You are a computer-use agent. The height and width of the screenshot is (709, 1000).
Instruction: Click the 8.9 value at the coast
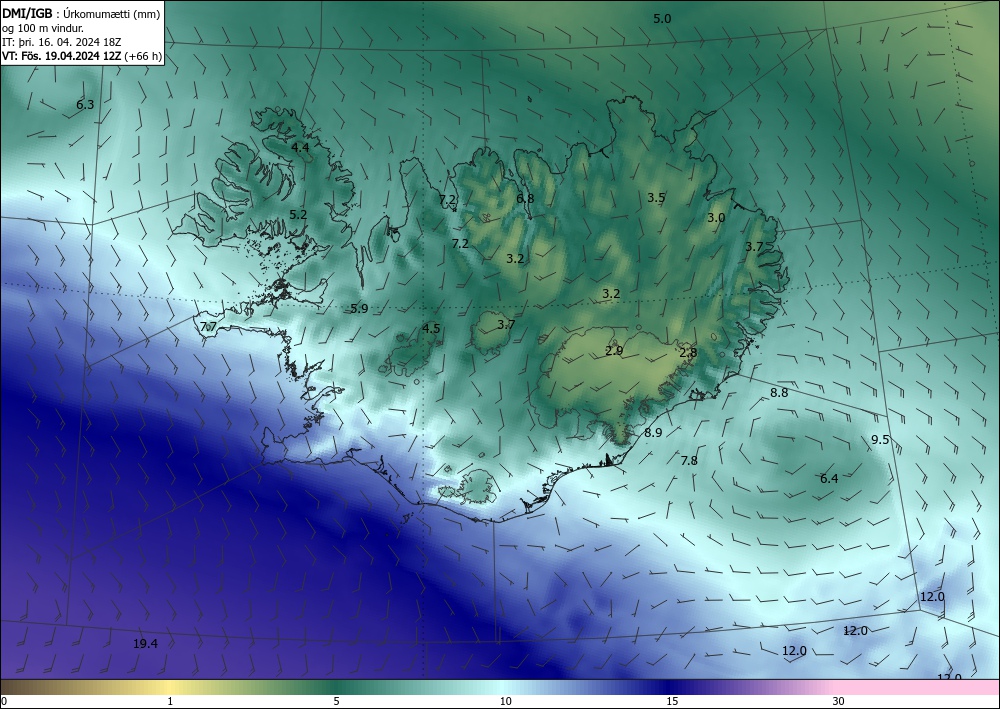(x=653, y=432)
